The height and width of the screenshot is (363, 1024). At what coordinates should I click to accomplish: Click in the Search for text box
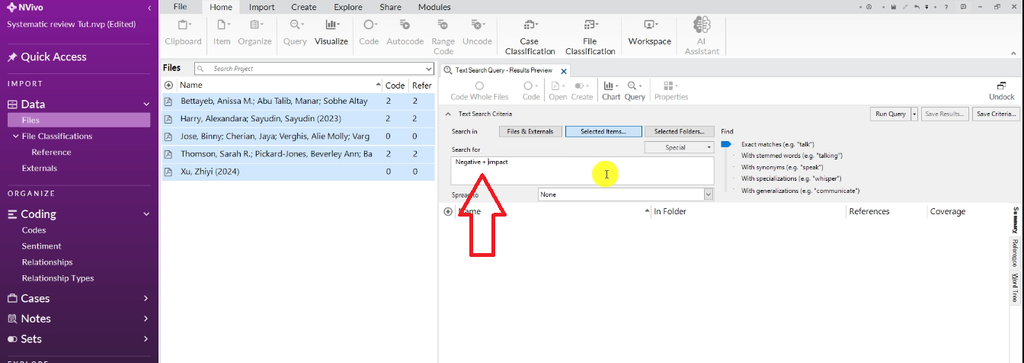tap(582, 170)
